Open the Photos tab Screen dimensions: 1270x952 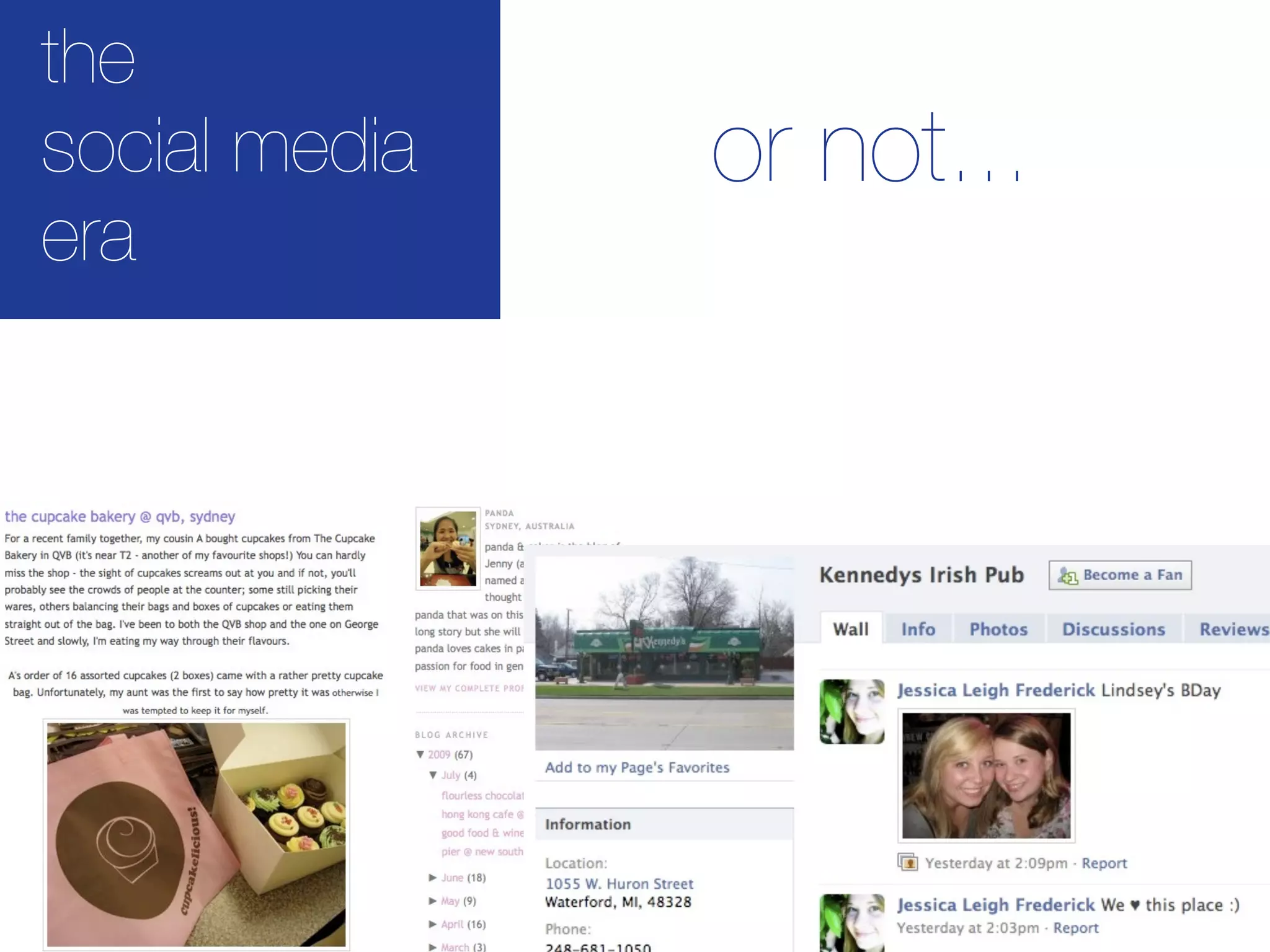click(998, 629)
